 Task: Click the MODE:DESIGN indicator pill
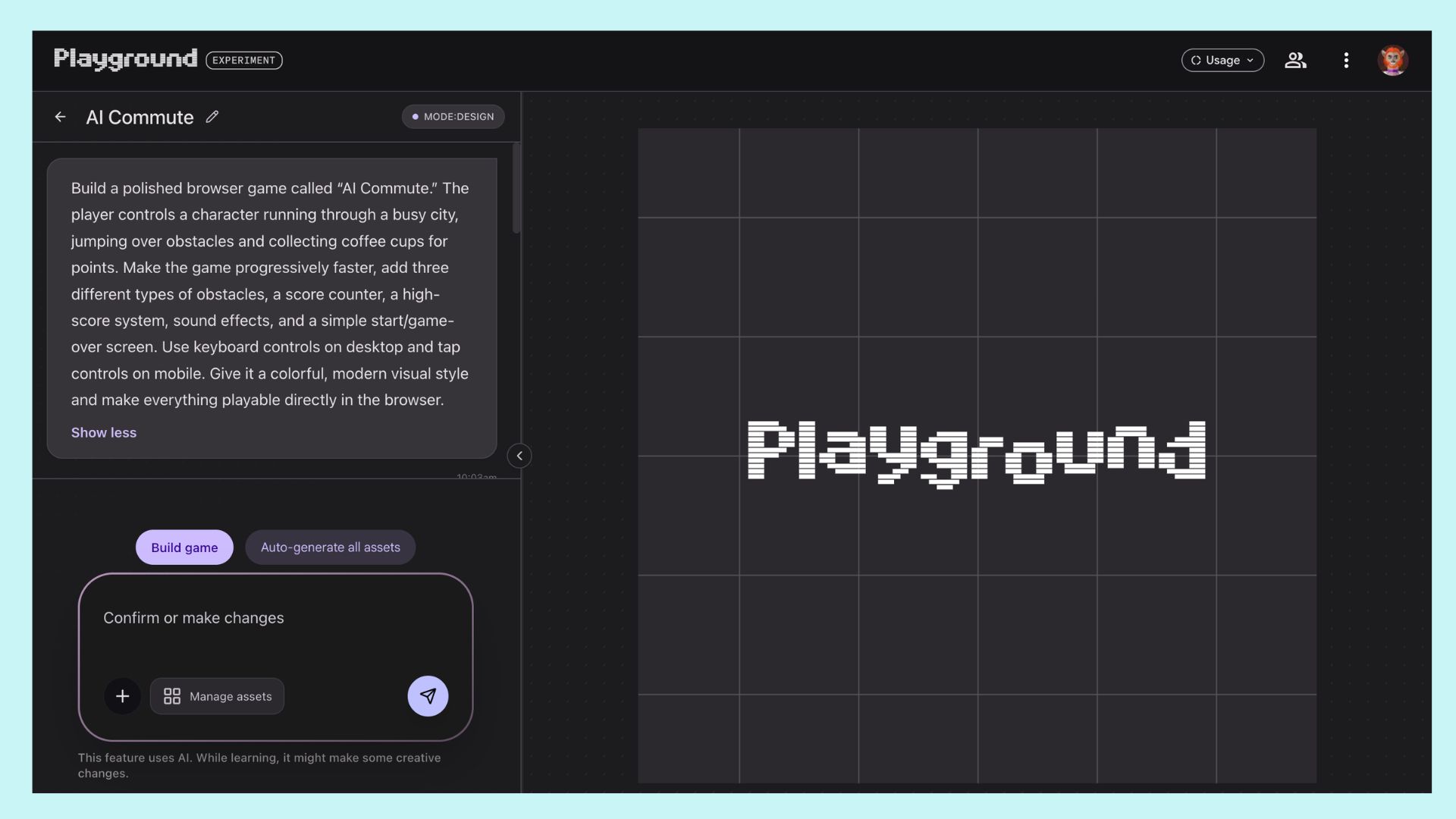tap(453, 117)
